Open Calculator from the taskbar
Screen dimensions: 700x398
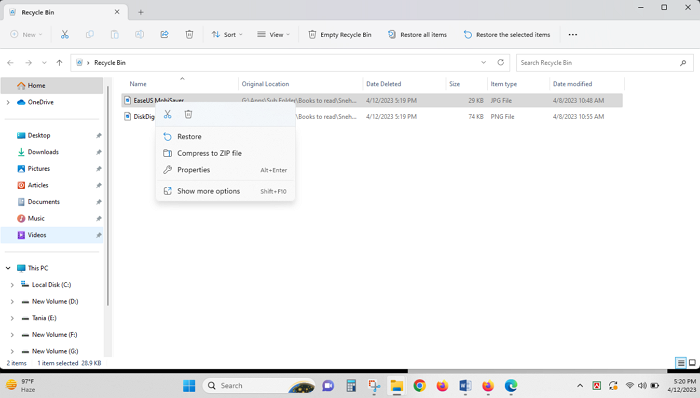pyautogui.click(x=351, y=386)
